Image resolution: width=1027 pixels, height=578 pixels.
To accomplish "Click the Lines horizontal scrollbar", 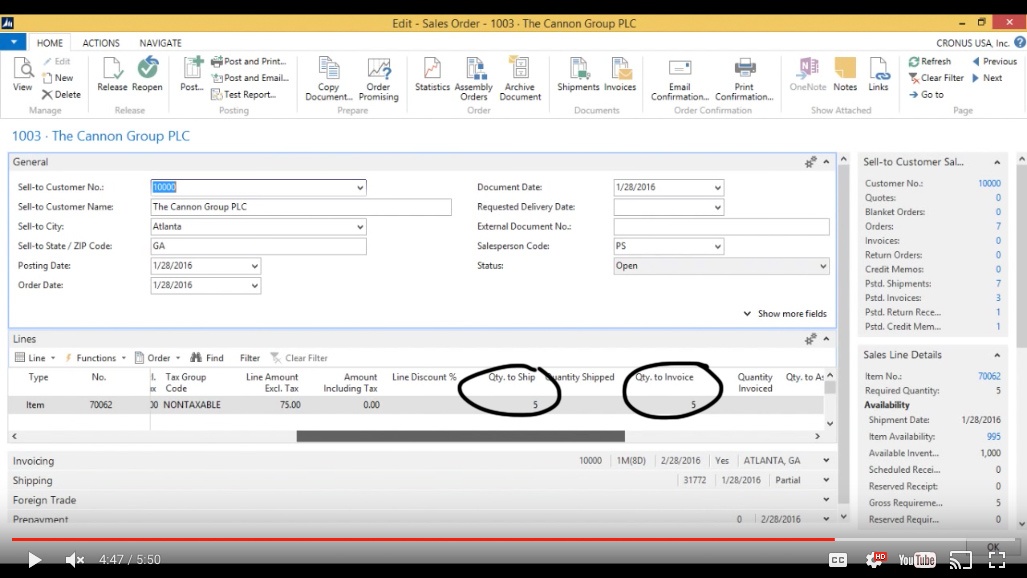I will [460, 436].
